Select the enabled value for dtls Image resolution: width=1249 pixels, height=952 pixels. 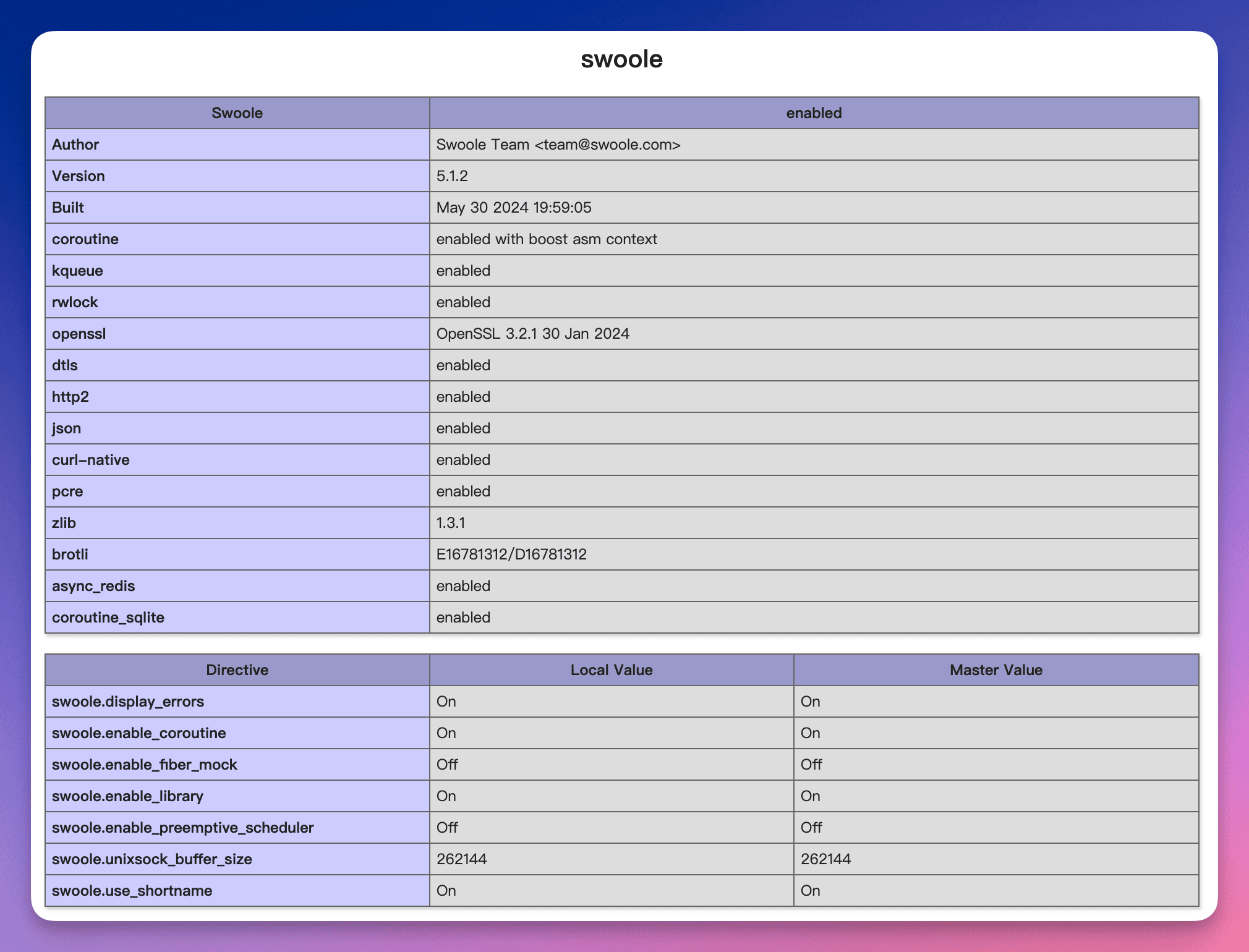[x=463, y=365]
